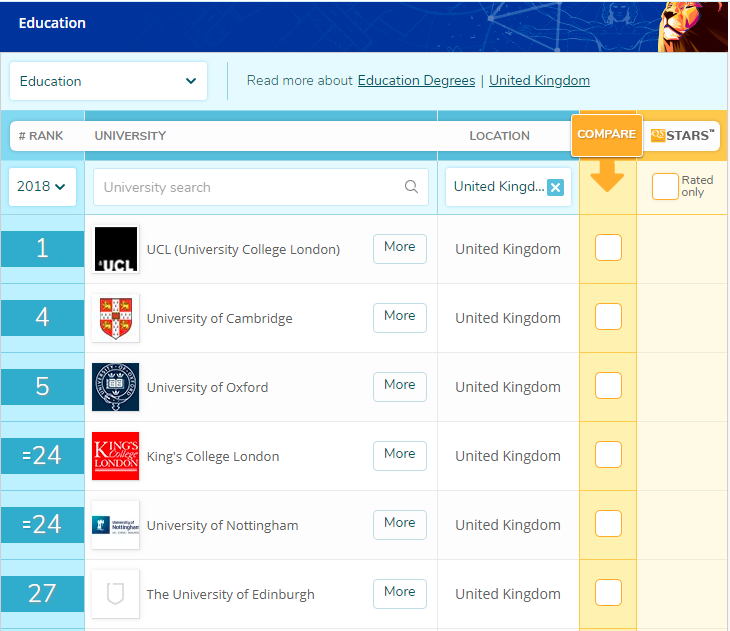
Task: Enable the Rated only checkbox
Action: (665, 187)
